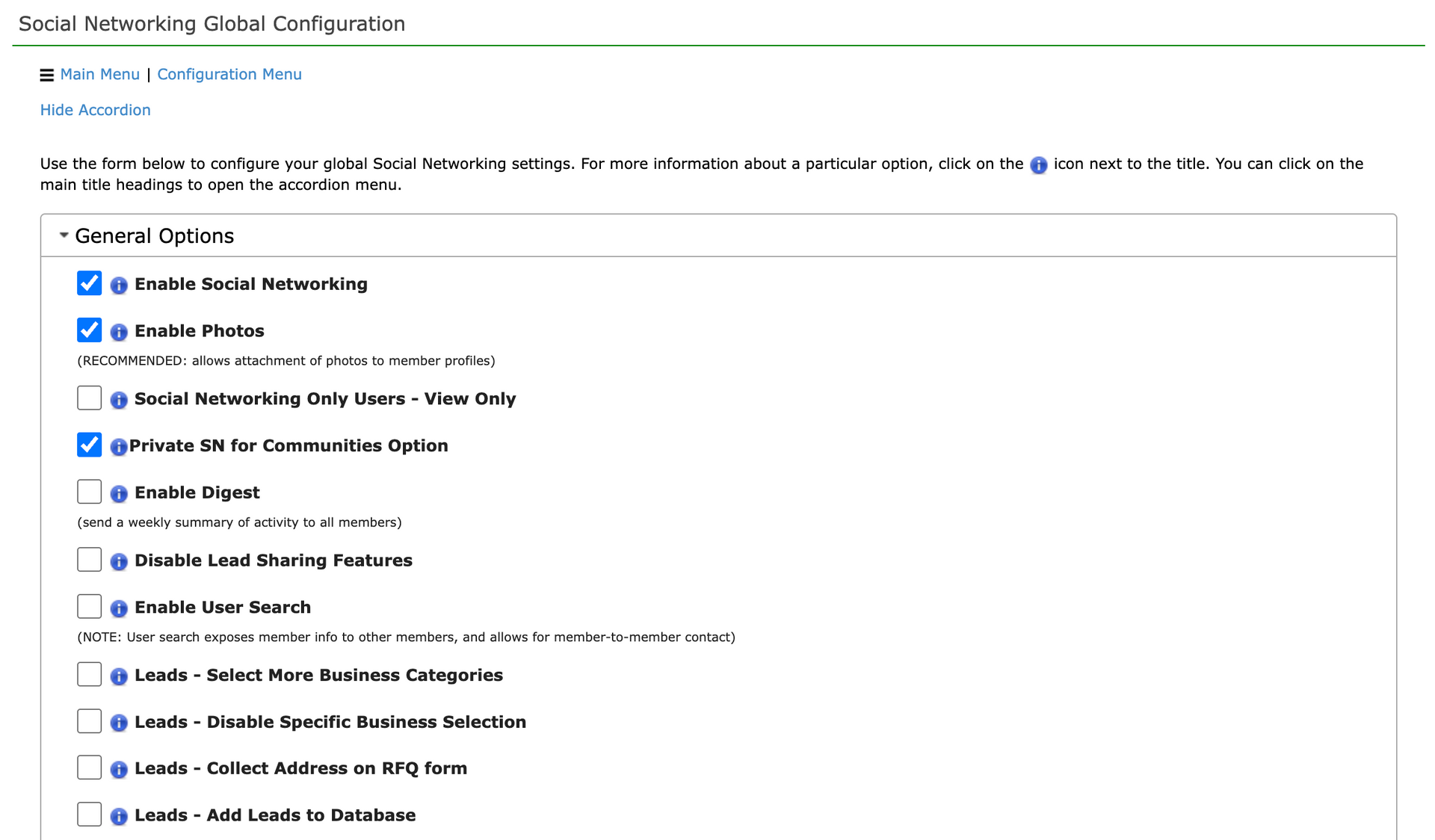Open info for Disable Lead Sharing Features
Screen dimensions: 1435x840
pos(118,561)
